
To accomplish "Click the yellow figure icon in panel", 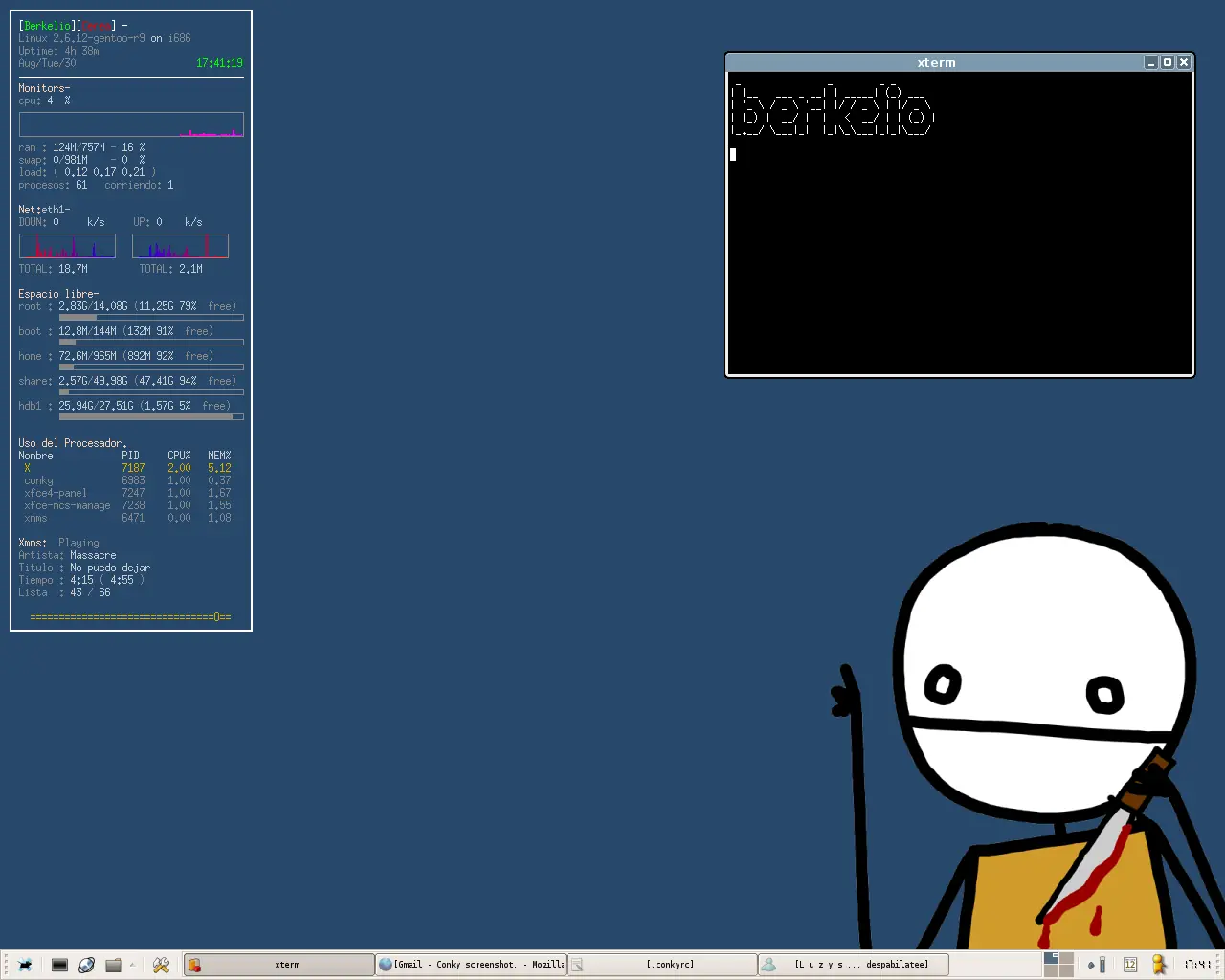I will [x=1159, y=965].
